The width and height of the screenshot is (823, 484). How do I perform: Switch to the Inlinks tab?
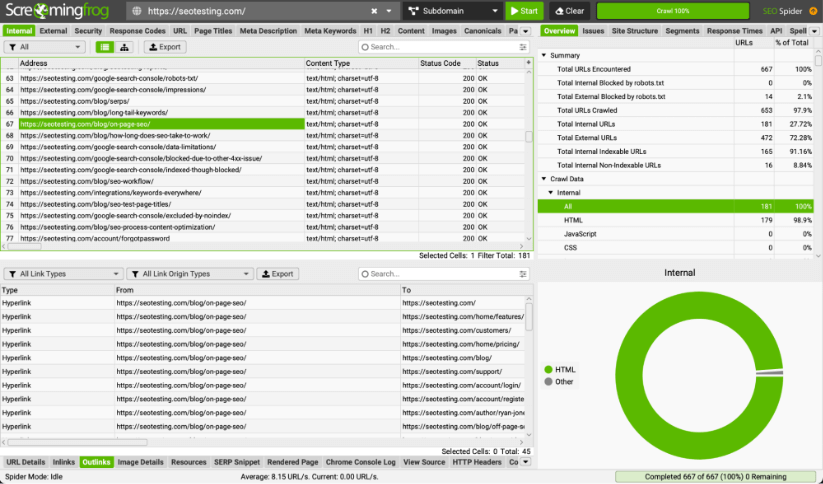coord(63,462)
